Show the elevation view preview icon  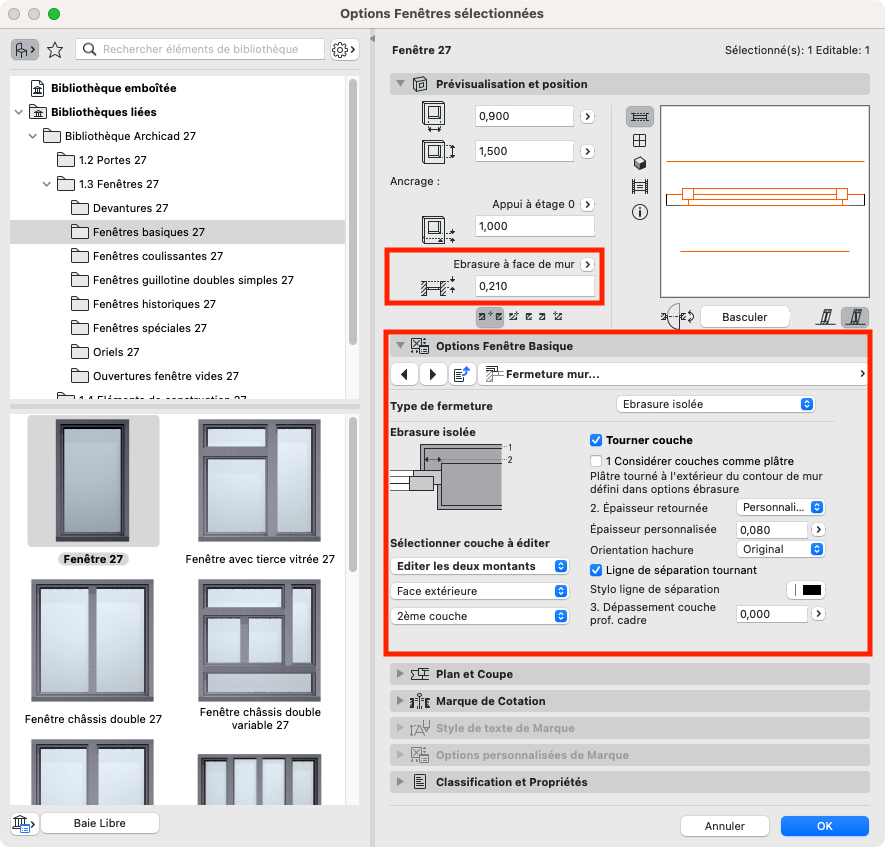640,187
